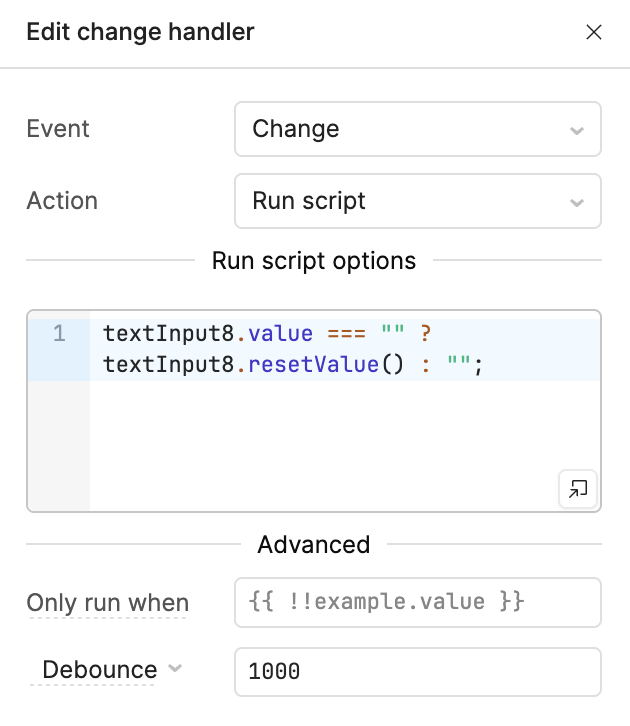Open the expanded code editor popout icon
The image size is (630, 726).
click(x=577, y=489)
